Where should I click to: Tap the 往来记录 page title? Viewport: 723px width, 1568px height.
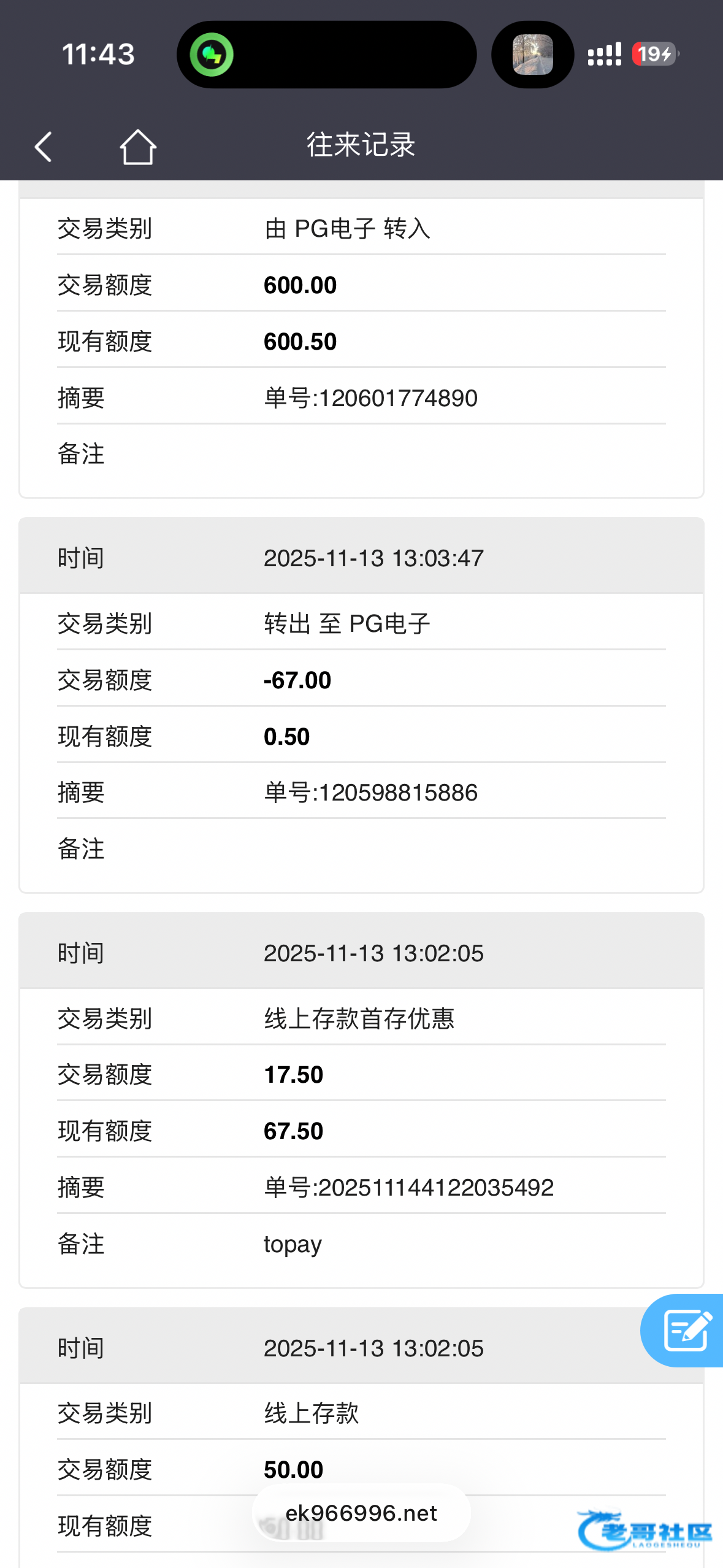click(x=361, y=145)
